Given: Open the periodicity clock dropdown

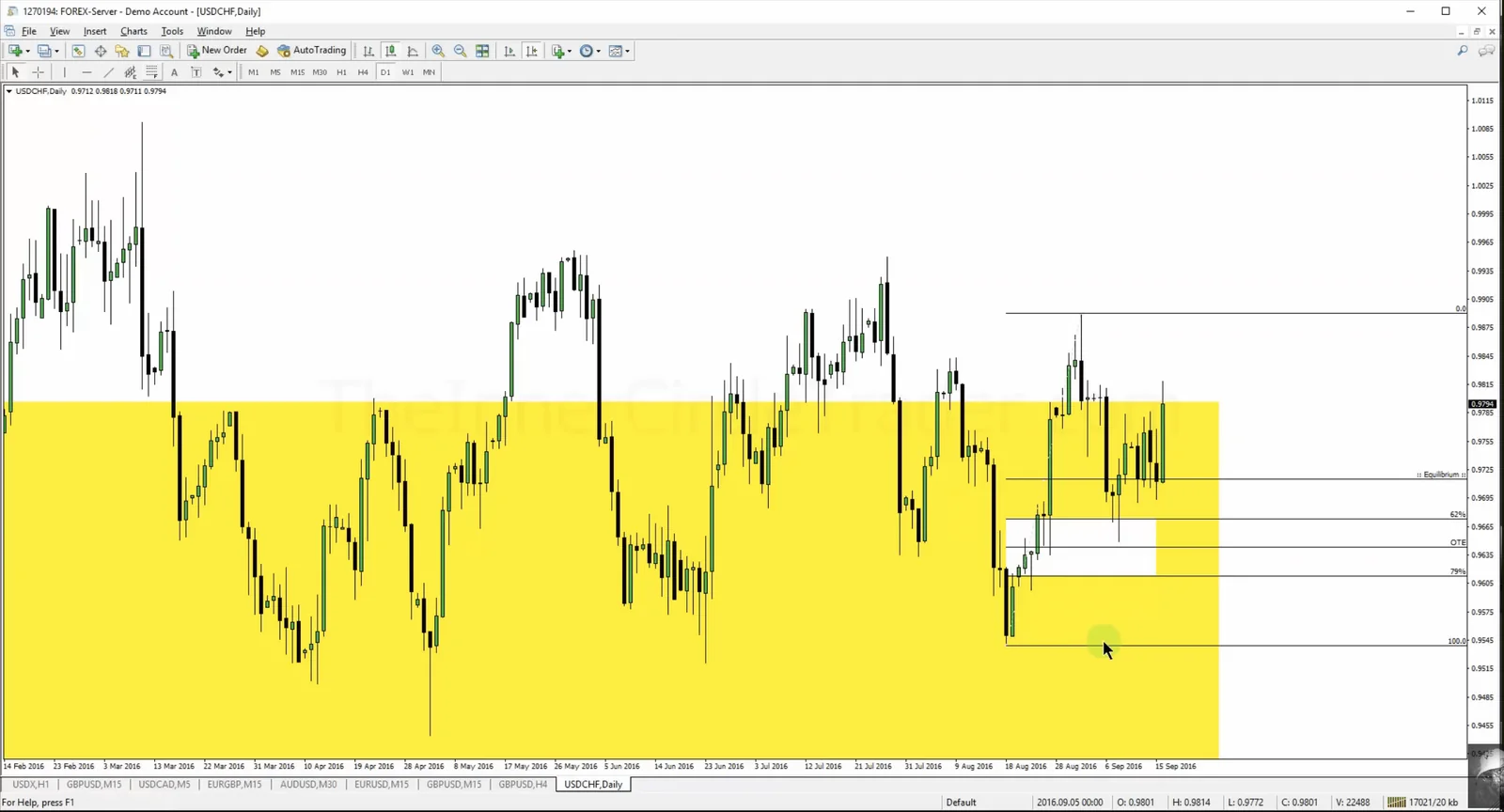Looking at the screenshot, I should 590,51.
